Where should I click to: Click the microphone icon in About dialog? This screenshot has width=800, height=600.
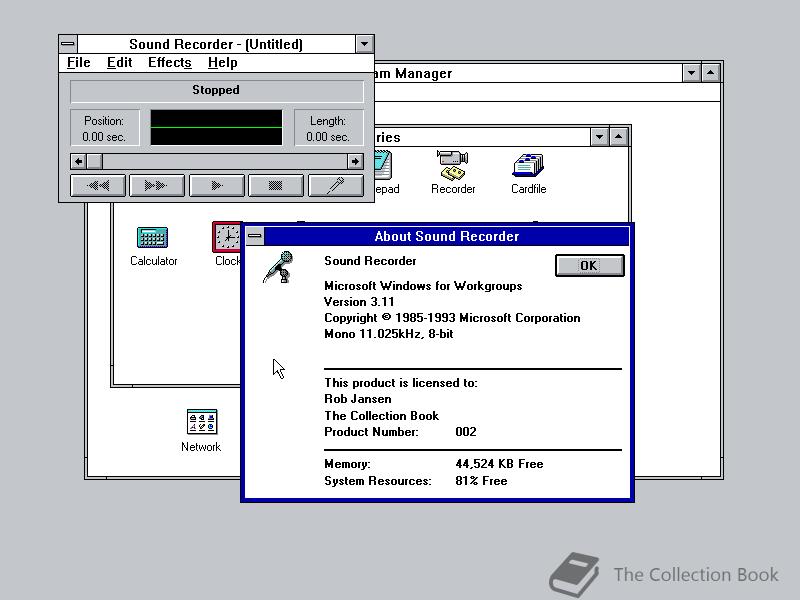click(279, 267)
